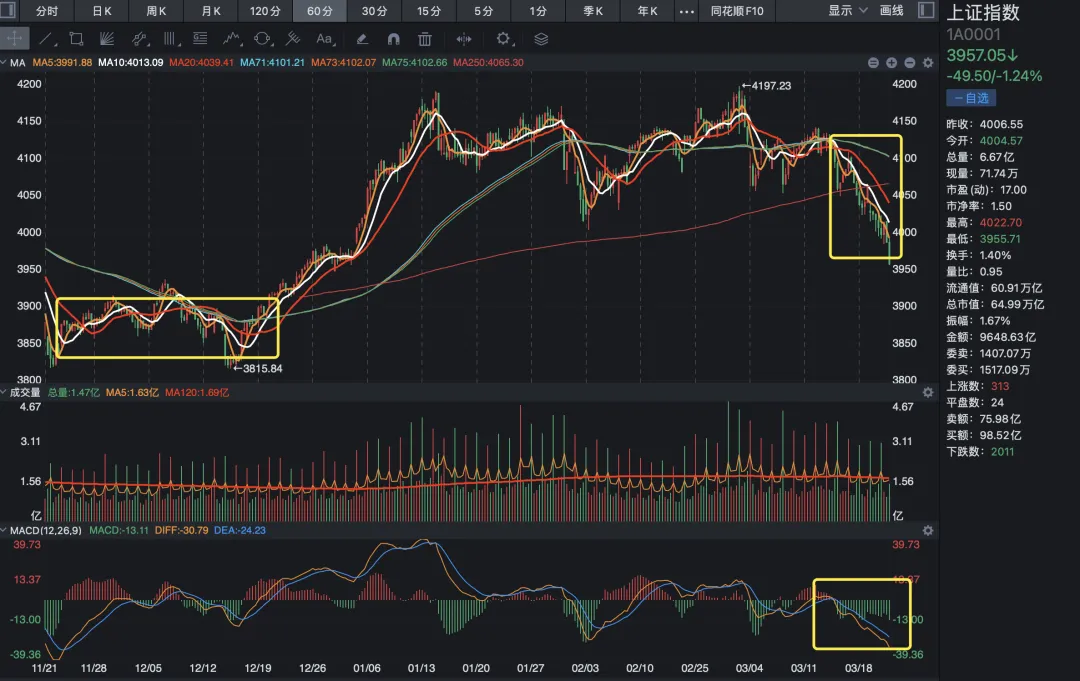Open the drawing settings gear
1080x681 pixels.
tap(504, 39)
